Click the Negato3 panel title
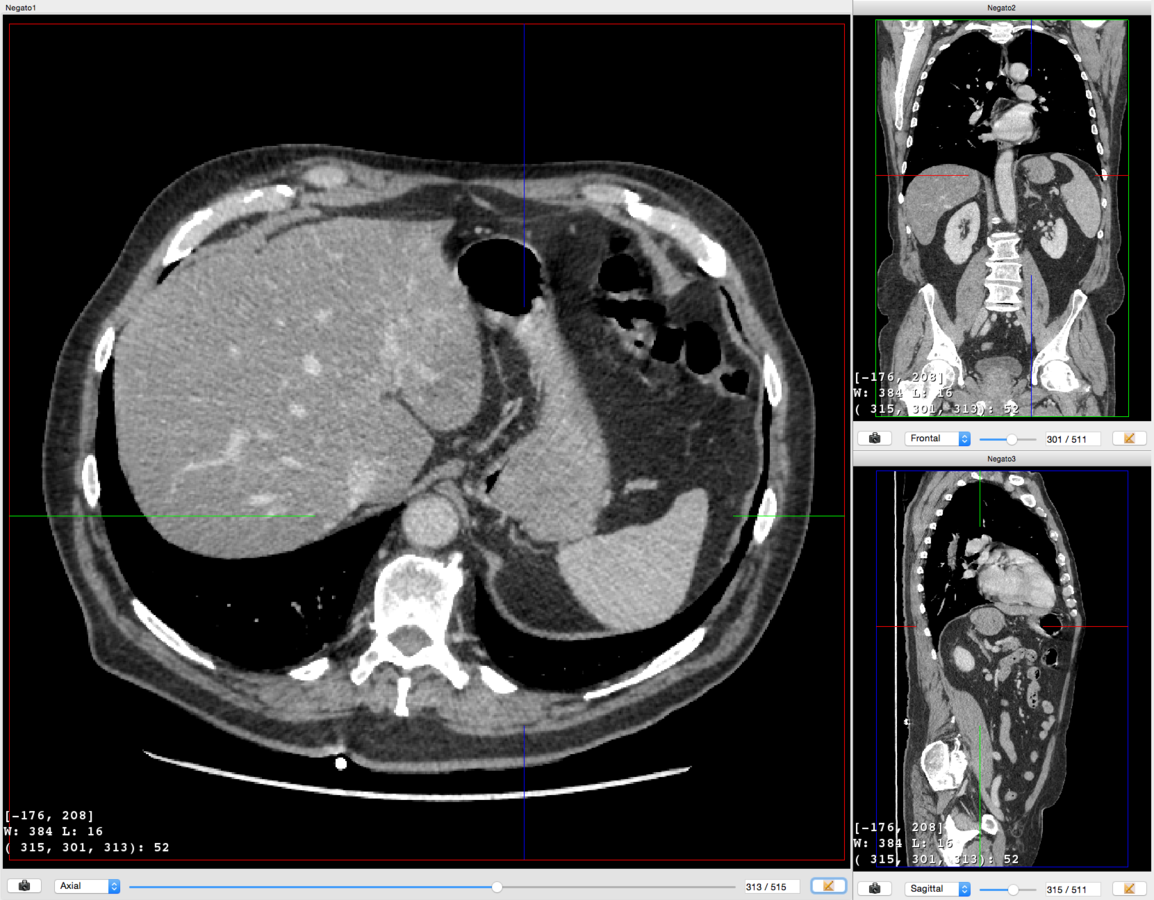 click(1001, 458)
